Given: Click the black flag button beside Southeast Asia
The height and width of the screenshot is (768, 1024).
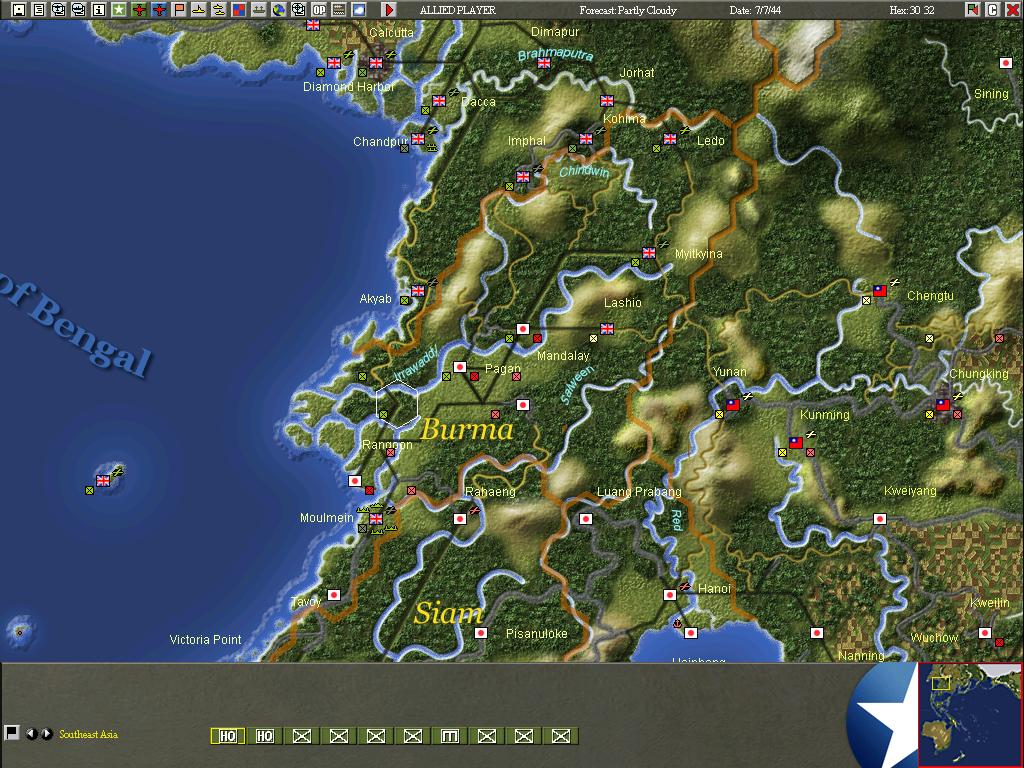Looking at the screenshot, I should [11, 733].
